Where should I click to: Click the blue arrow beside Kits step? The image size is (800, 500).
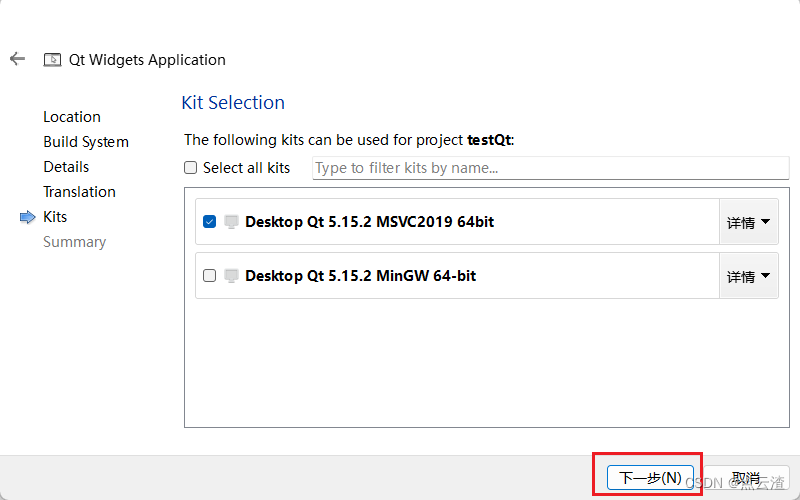tap(27, 217)
